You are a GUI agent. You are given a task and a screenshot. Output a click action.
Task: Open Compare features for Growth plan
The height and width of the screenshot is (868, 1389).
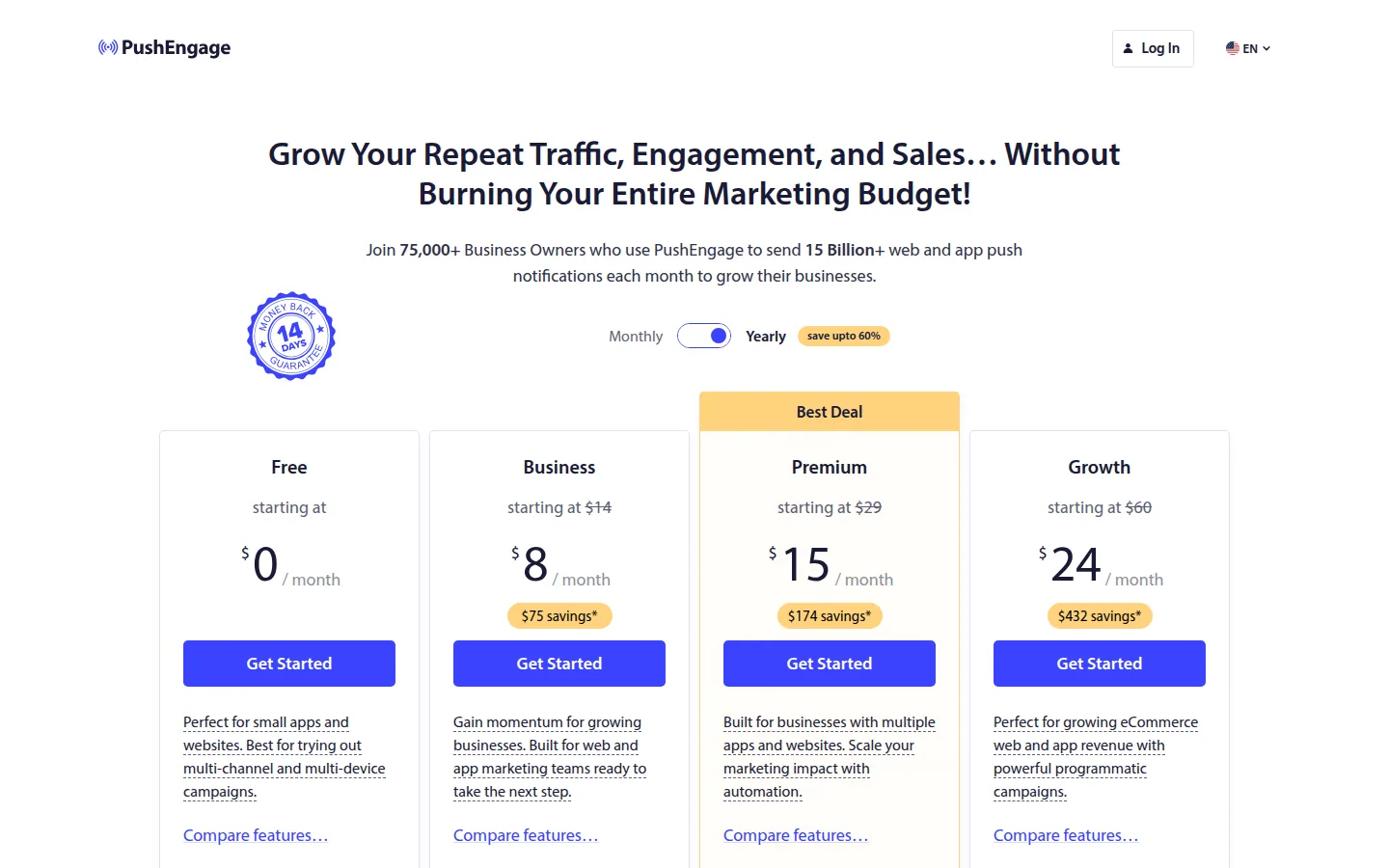coord(1066,835)
